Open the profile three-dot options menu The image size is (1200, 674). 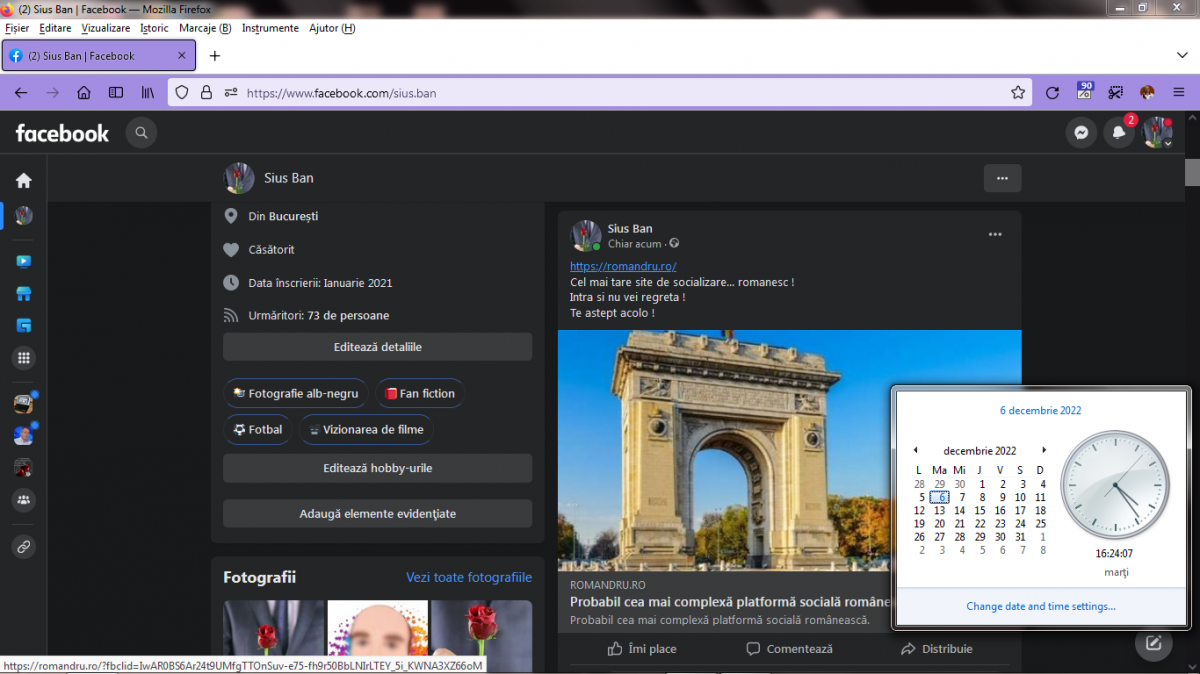click(x=1002, y=178)
